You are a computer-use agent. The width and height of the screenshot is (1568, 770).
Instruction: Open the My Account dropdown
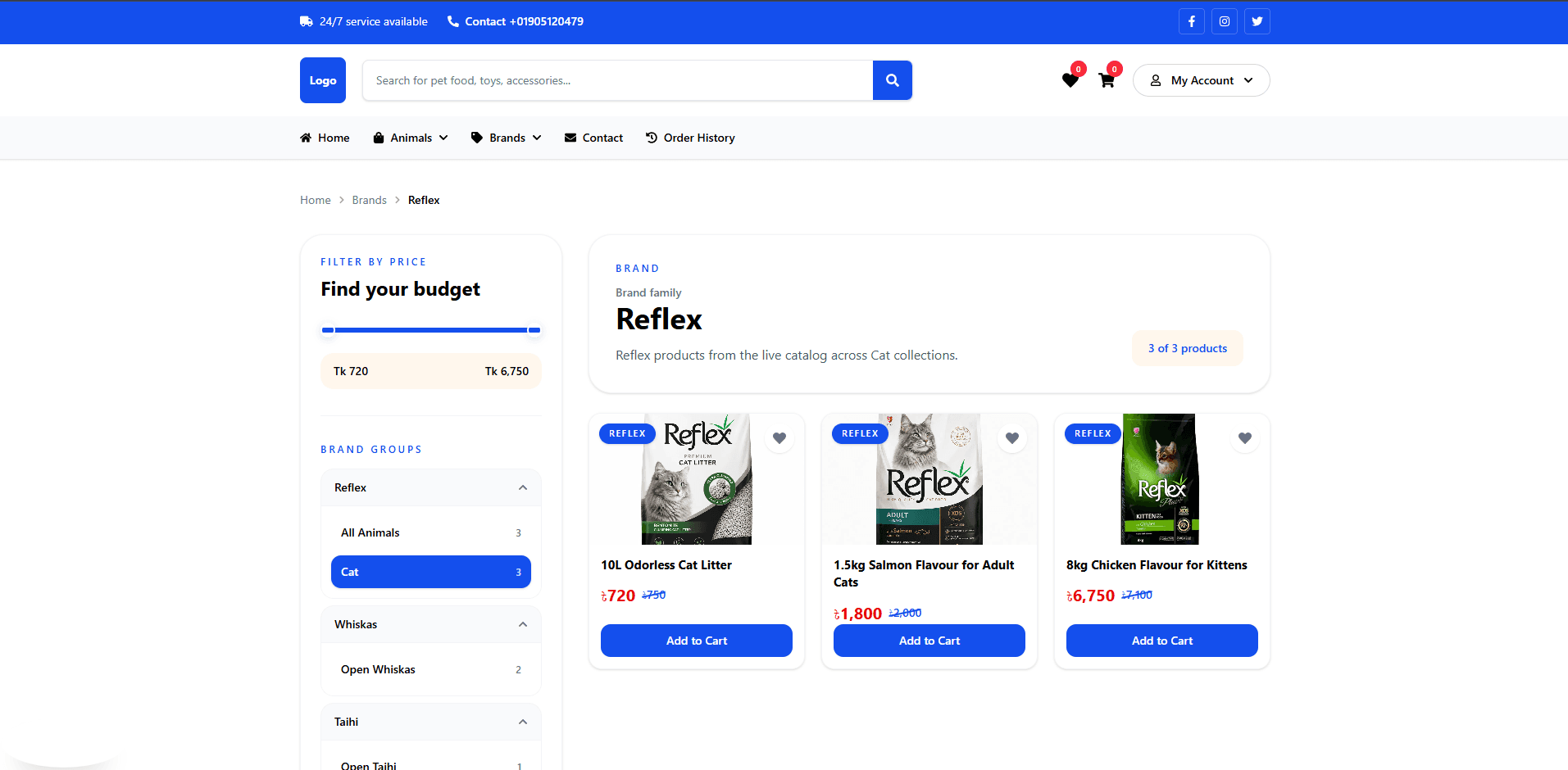coord(1202,80)
